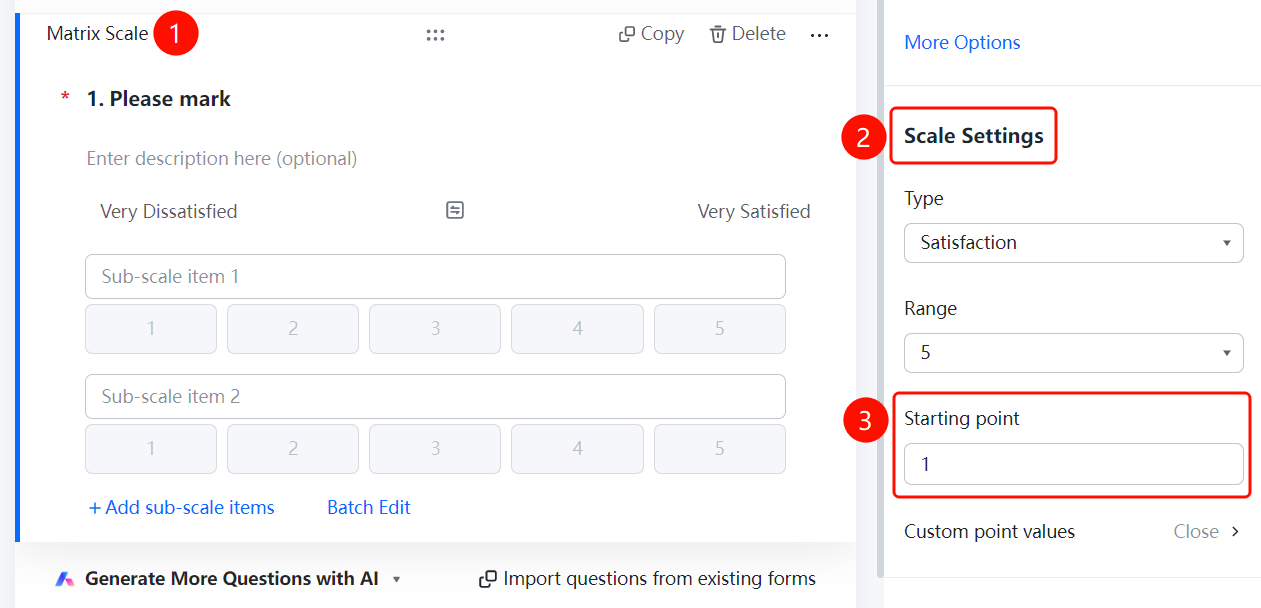Click the Batch Edit link

pyautogui.click(x=369, y=508)
